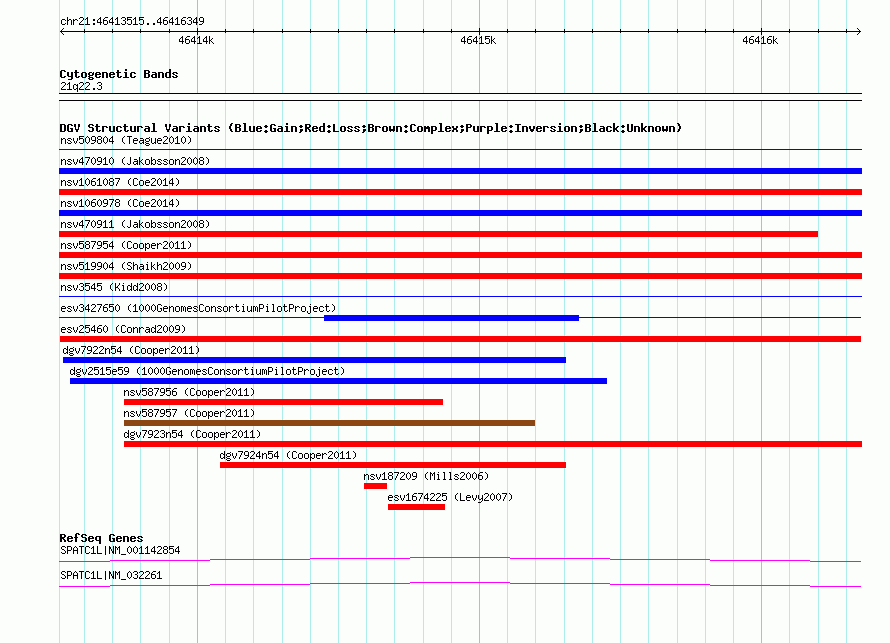Click the SPATC1L NM_032261 magenta gene line
Viewport: 890px width, 643px height.
tap(460, 585)
